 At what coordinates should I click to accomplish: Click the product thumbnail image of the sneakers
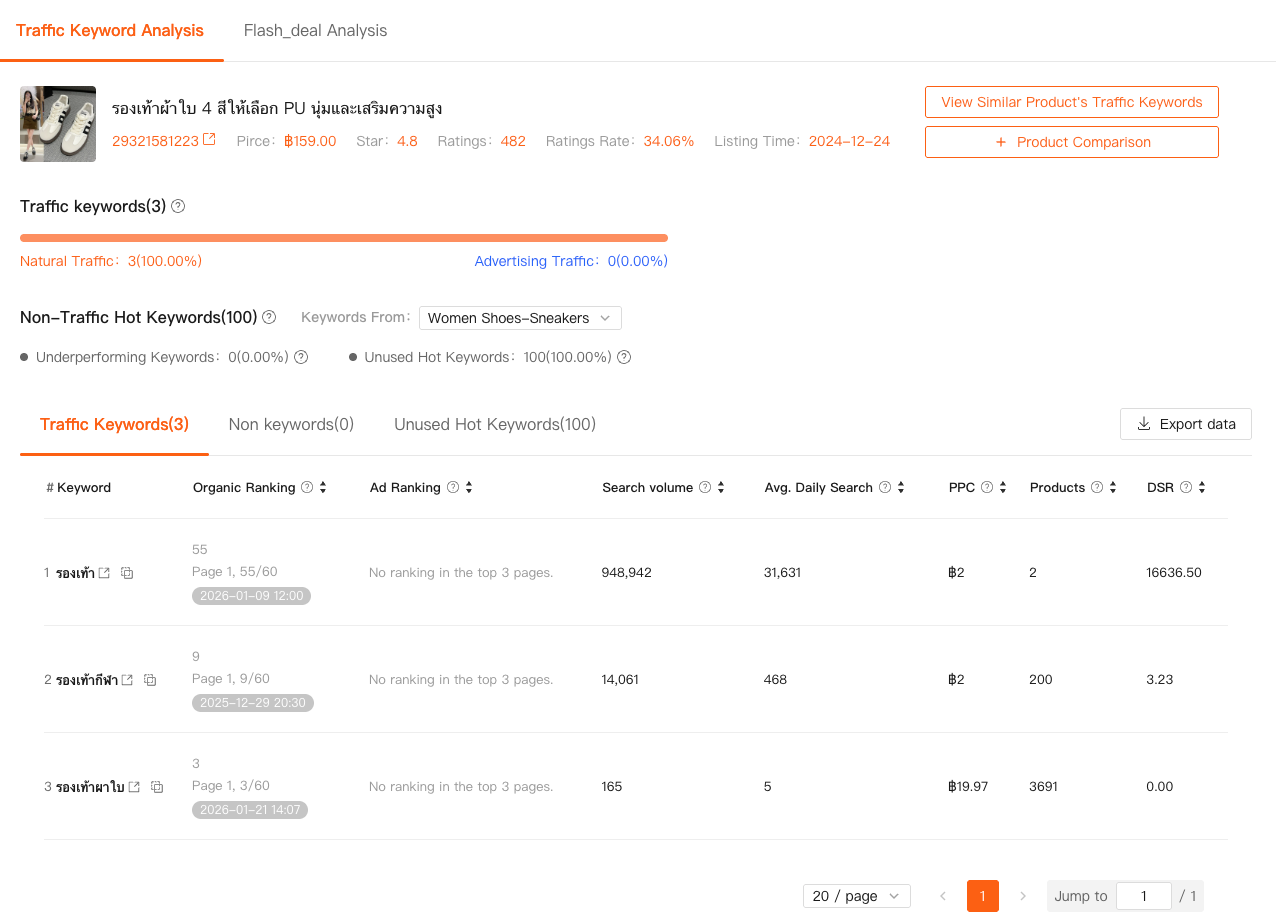tap(57, 123)
